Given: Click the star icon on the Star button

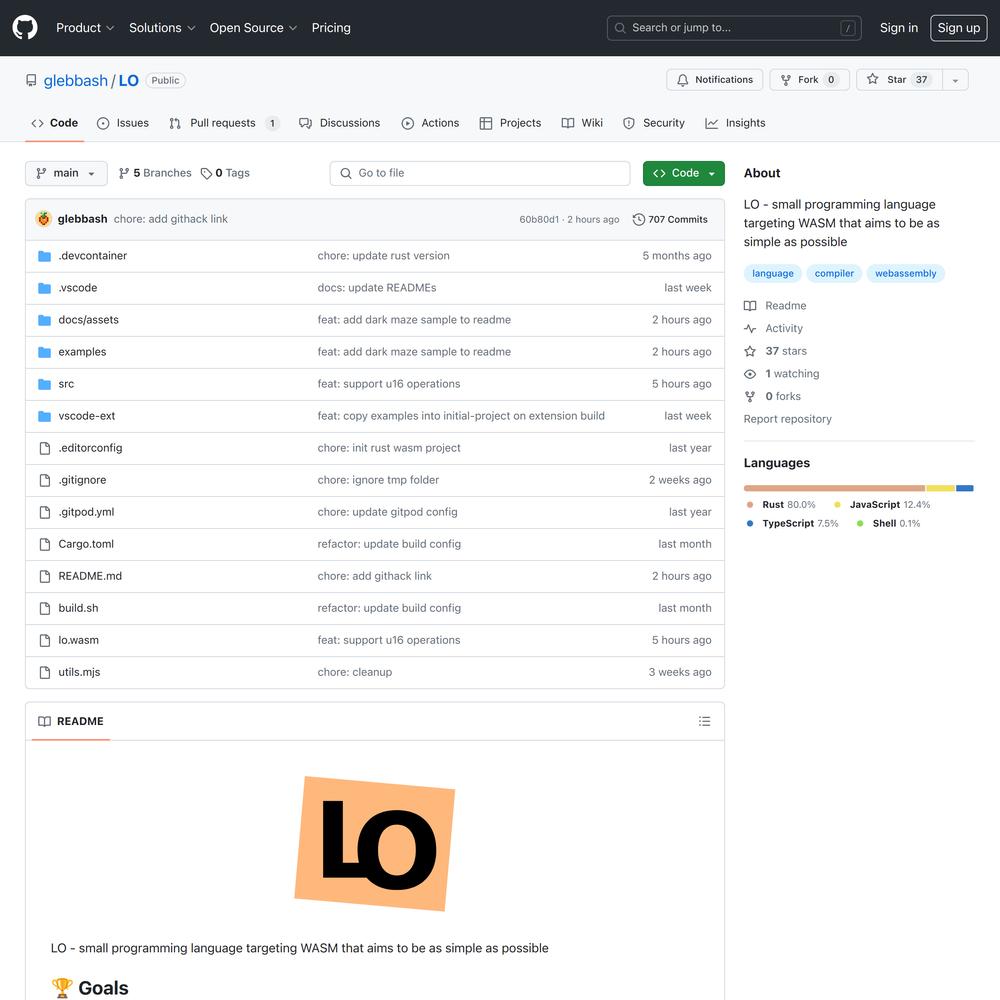Looking at the screenshot, I should (872, 79).
